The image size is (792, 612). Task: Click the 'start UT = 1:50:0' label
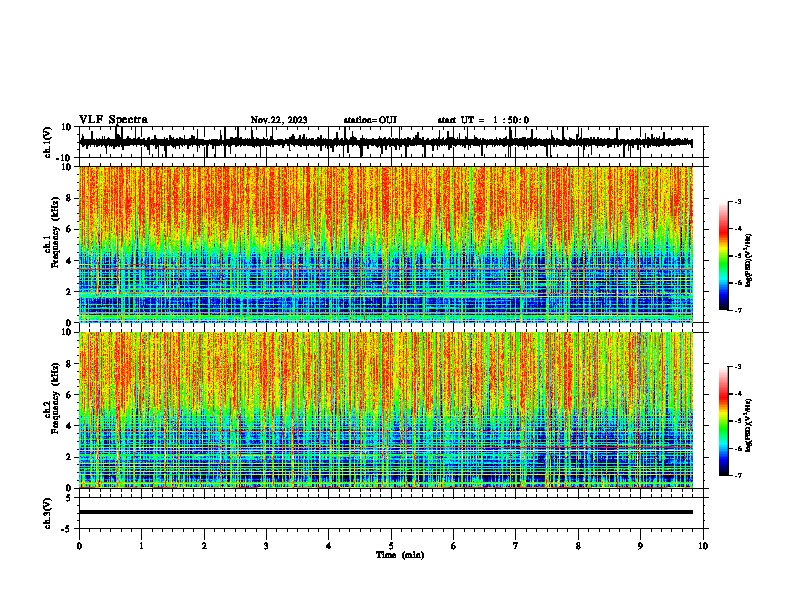pos(483,120)
